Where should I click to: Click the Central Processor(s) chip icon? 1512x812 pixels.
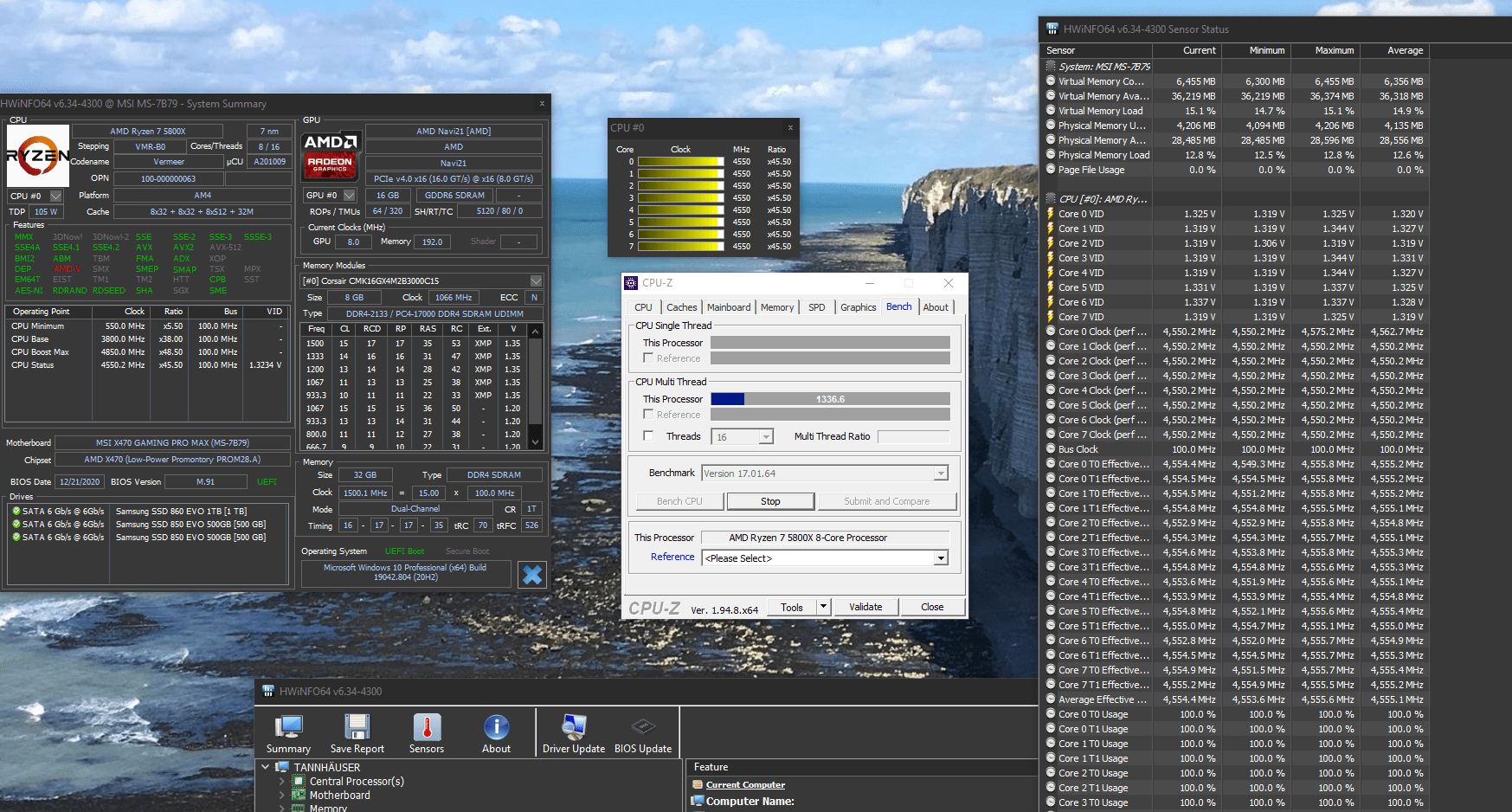pos(299,781)
